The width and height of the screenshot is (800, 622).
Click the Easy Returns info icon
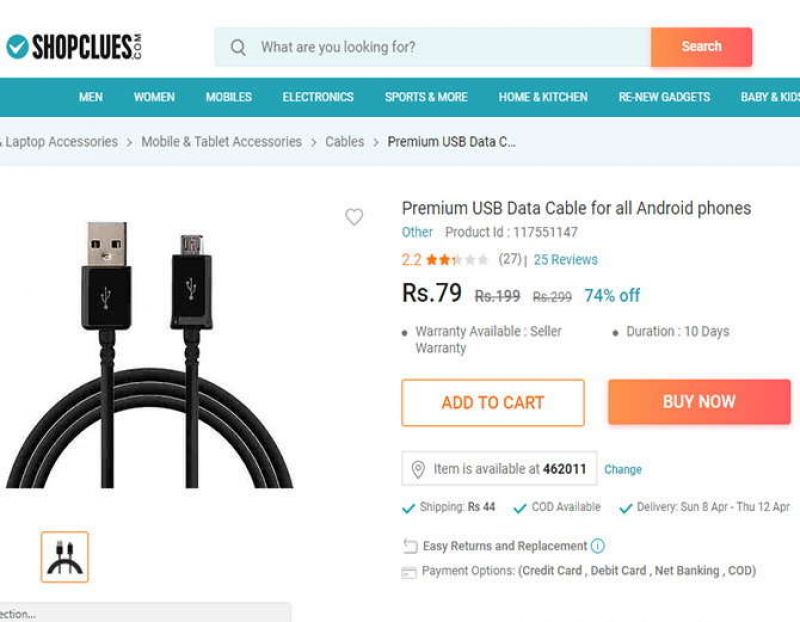pyautogui.click(x=598, y=546)
